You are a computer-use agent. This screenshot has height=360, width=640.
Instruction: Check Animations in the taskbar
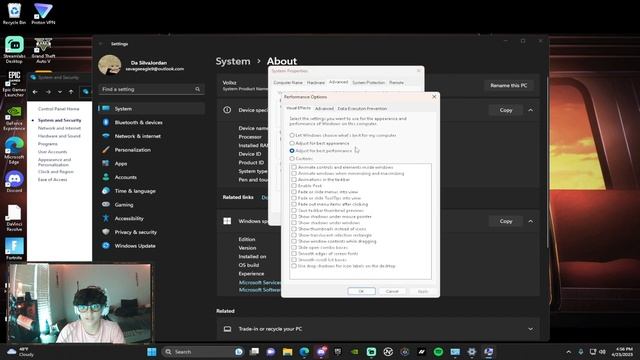[294, 180]
